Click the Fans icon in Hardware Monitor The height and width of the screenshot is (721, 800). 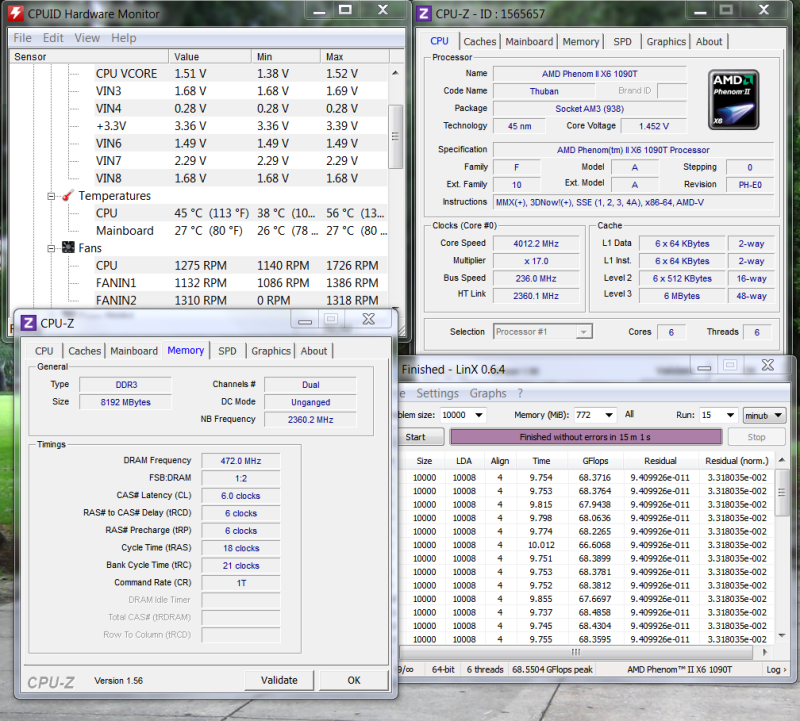point(68,248)
